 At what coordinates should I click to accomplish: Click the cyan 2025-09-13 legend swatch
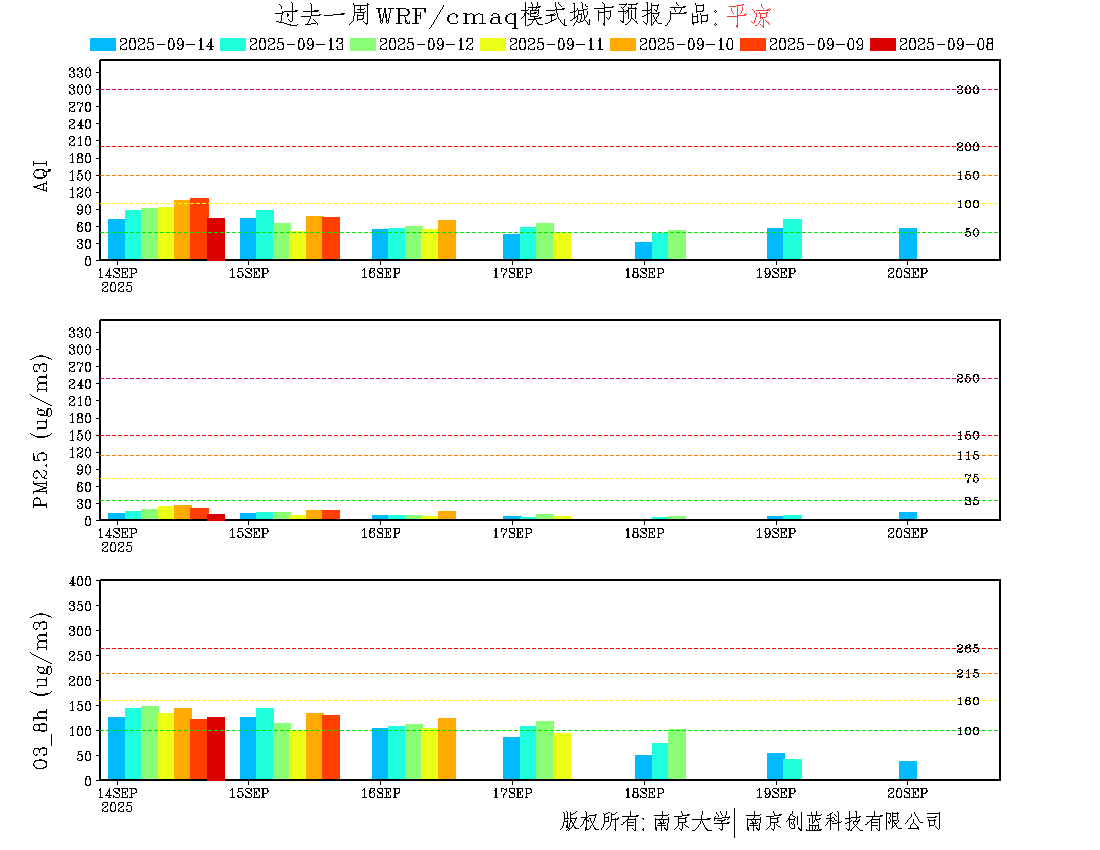pyautogui.click(x=233, y=44)
